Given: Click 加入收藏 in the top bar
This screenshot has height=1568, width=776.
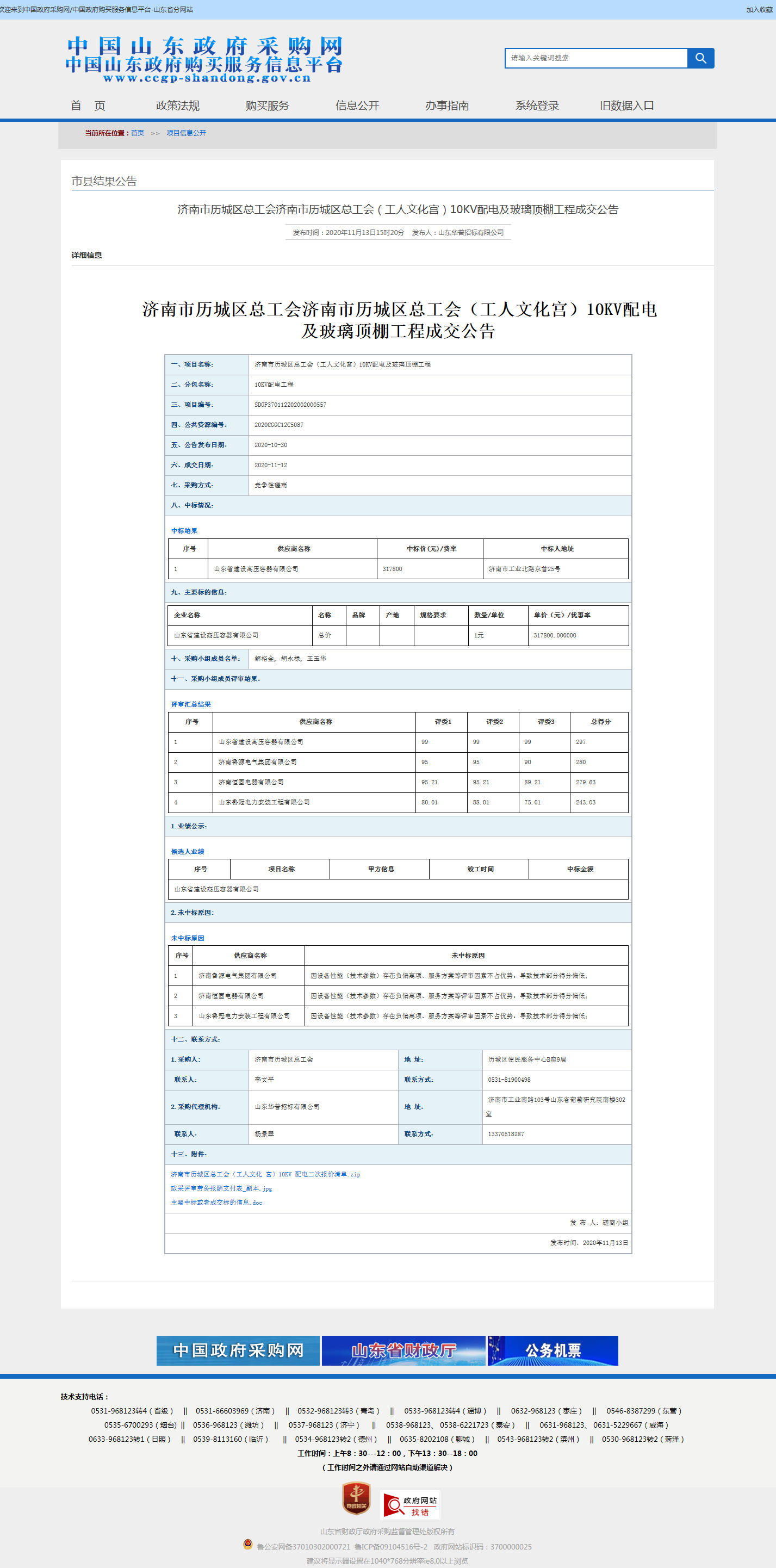Looking at the screenshot, I should tap(759, 10).
